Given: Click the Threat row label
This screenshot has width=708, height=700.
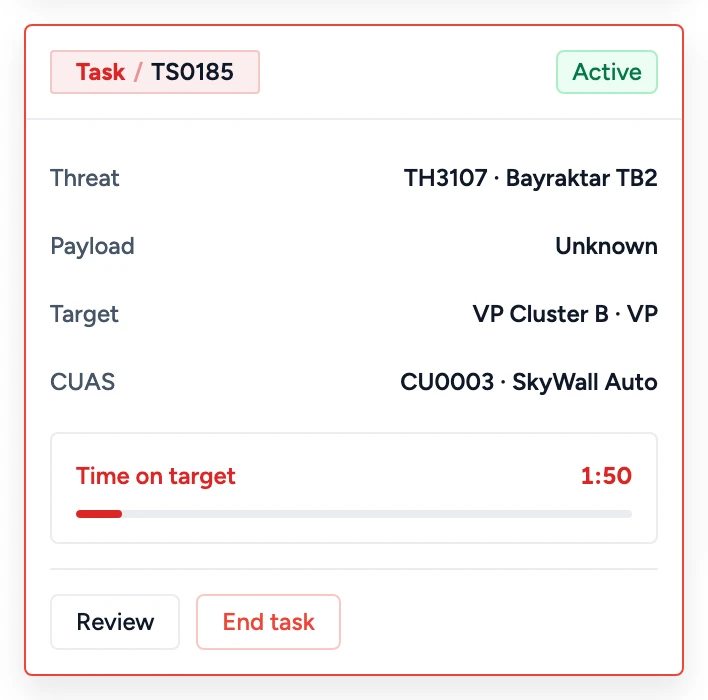Looking at the screenshot, I should point(84,178).
